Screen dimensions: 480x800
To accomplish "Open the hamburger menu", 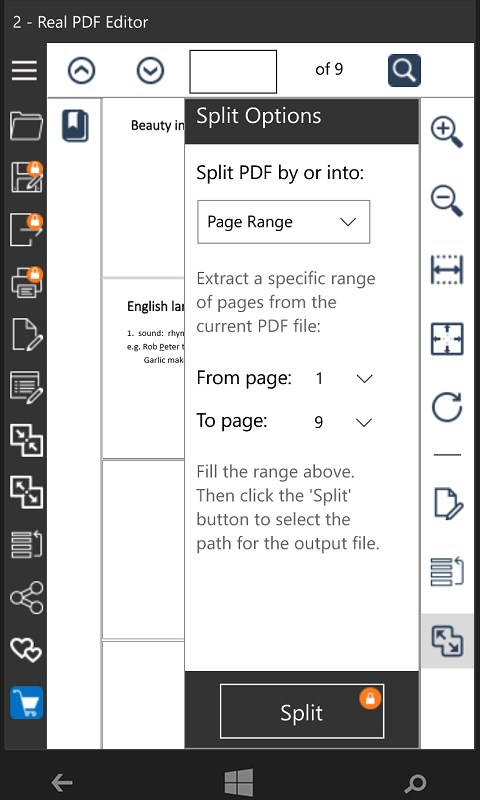I will [24, 70].
